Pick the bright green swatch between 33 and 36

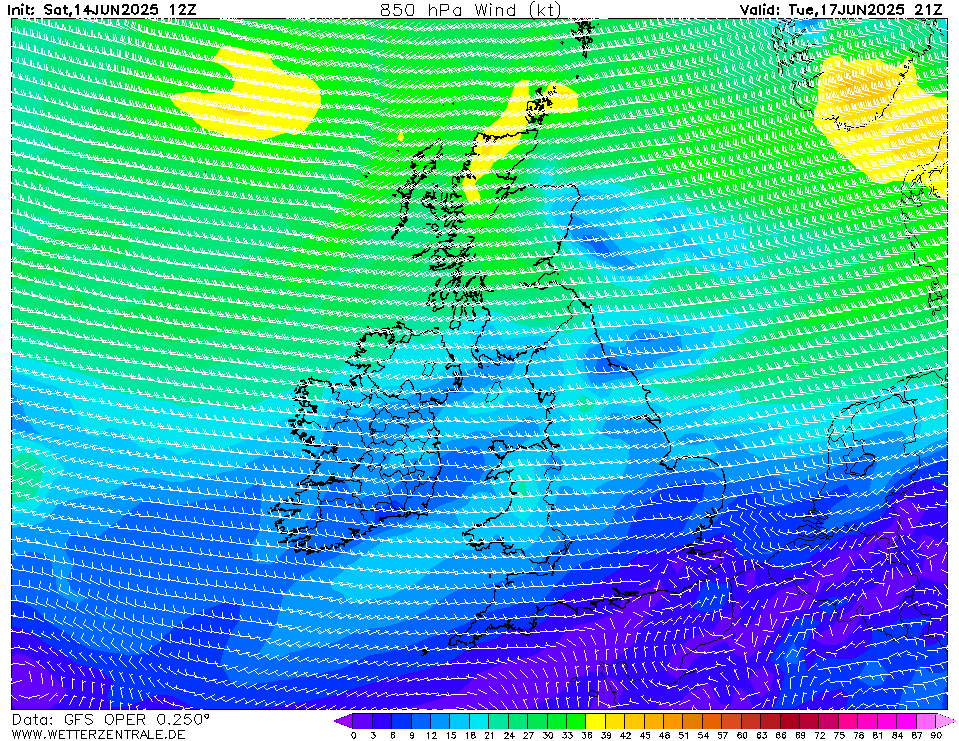pos(577,721)
